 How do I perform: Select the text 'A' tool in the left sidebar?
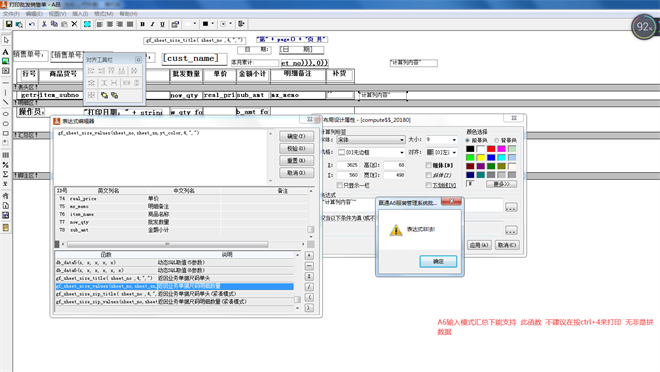tap(5, 52)
